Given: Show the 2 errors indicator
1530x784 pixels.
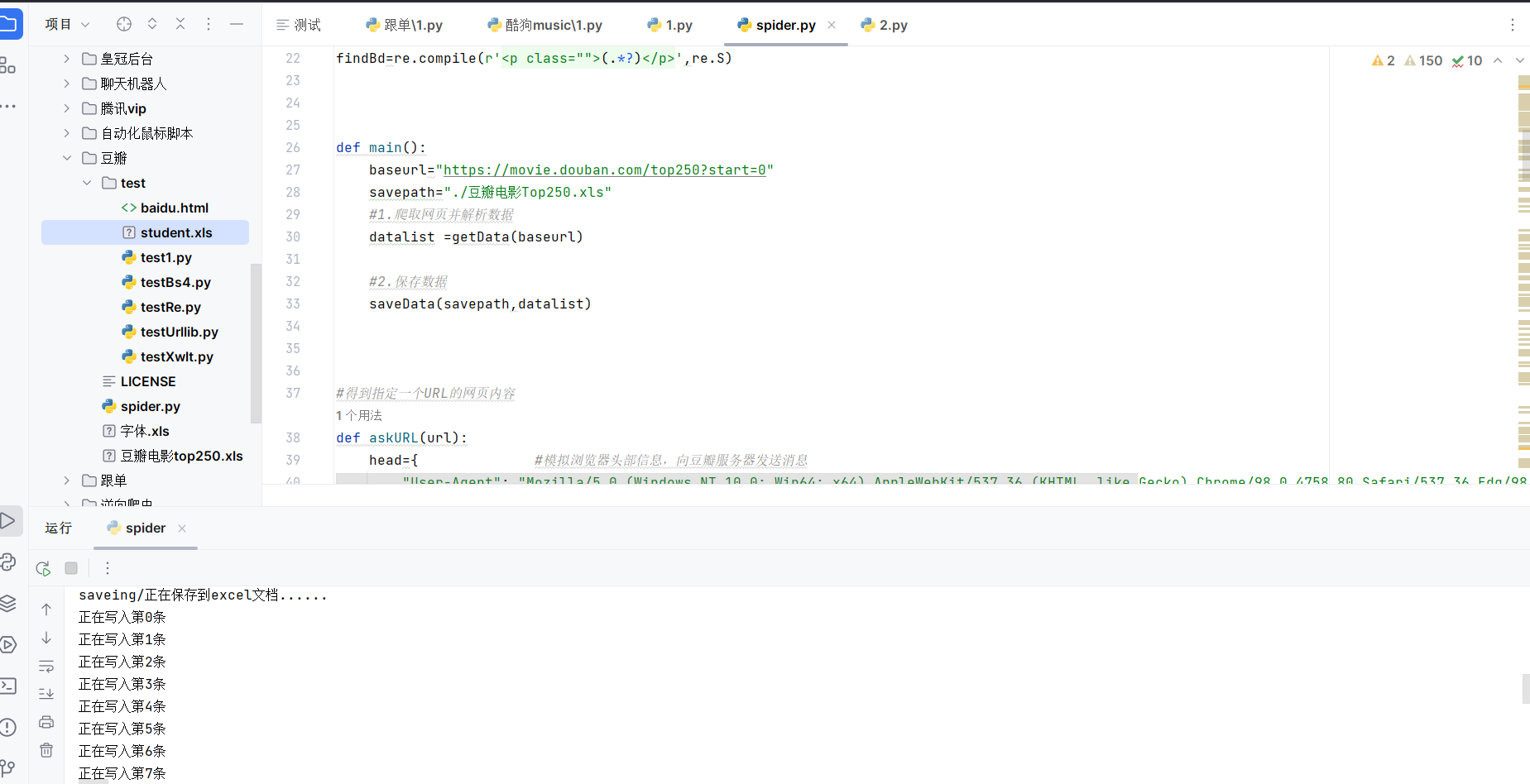Looking at the screenshot, I should pos(1384,60).
